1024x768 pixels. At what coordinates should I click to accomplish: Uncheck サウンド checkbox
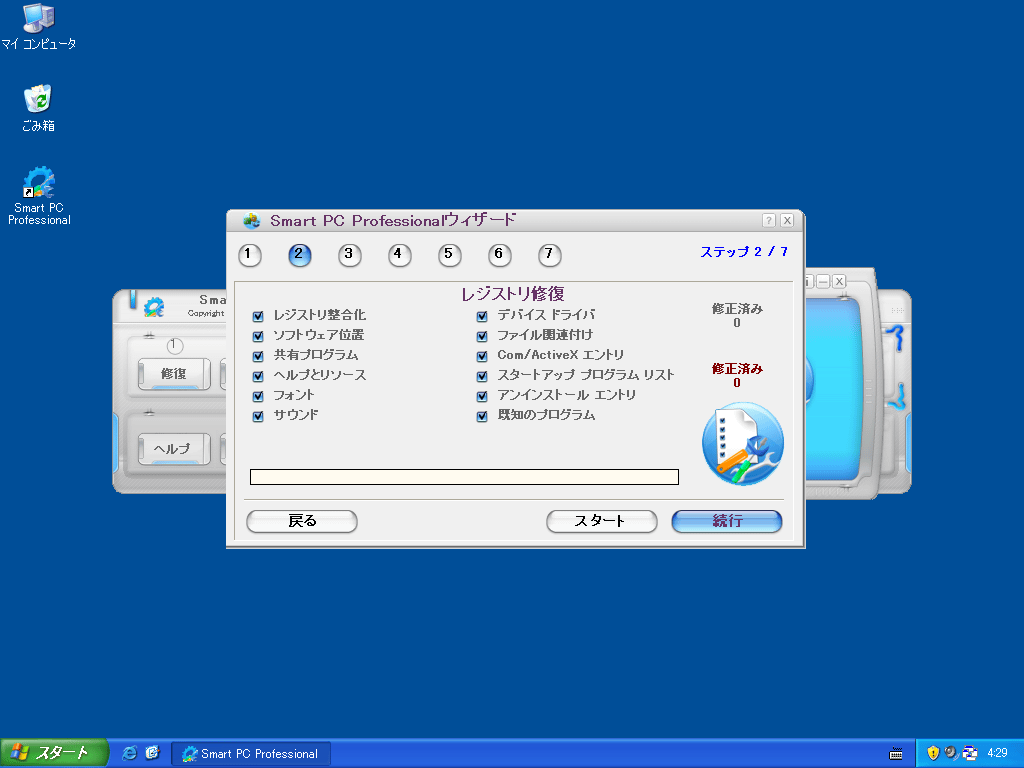(258, 416)
